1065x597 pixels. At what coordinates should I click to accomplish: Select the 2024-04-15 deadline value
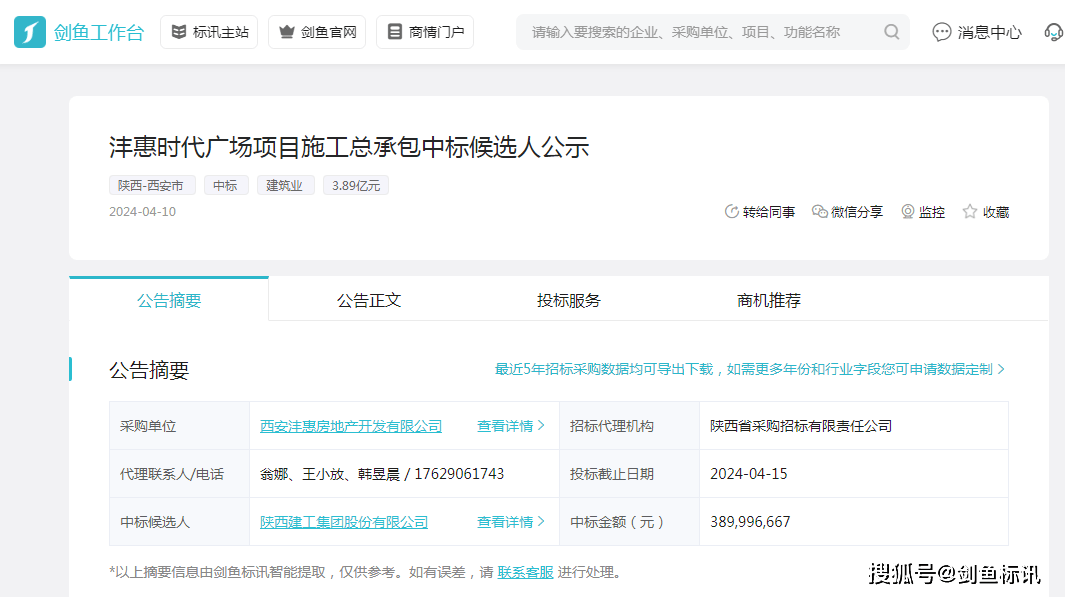point(748,474)
